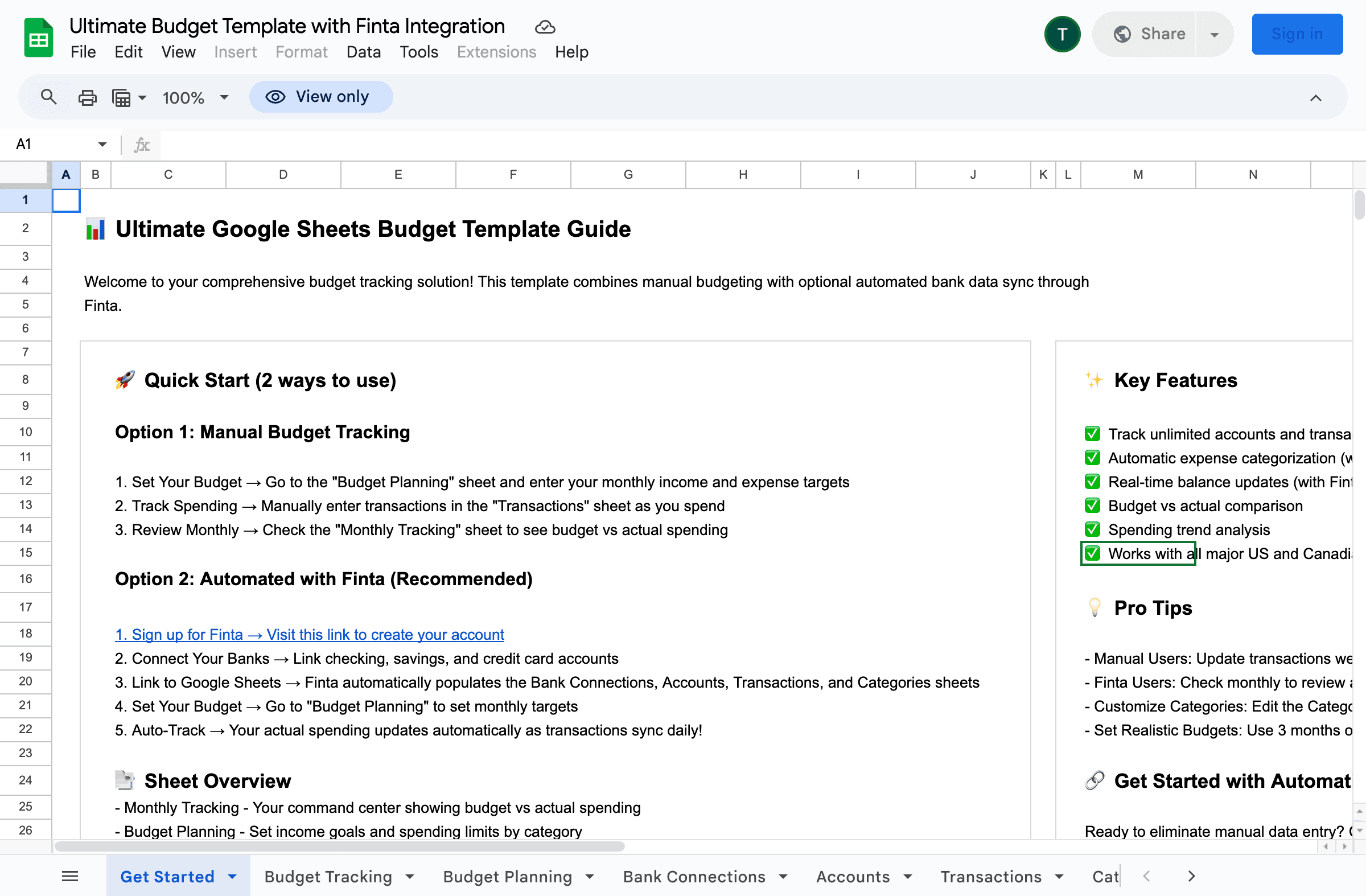The width and height of the screenshot is (1366, 896).
Task: Switch to the Budget Tracking sheet
Action: coord(328,877)
